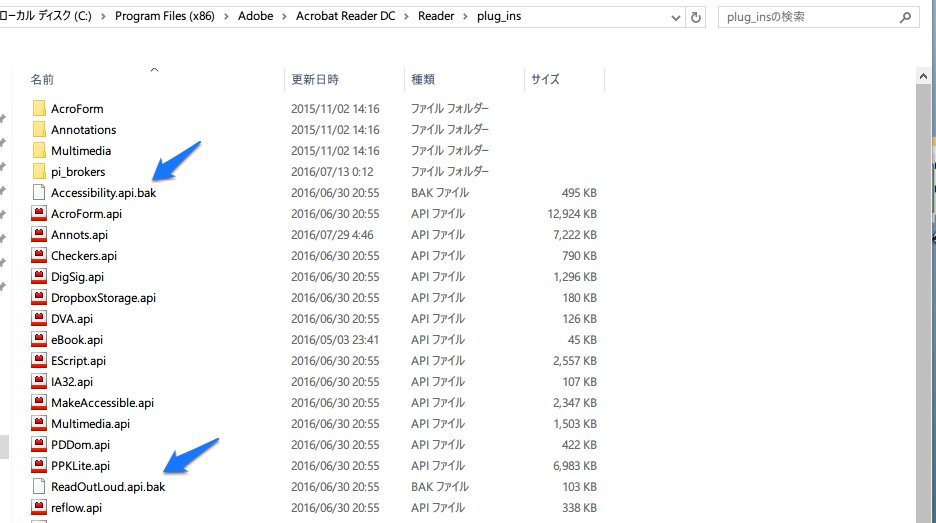This screenshot has width=936, height=523.
Task: Select the Accessibility.api.bak file name
Action: click(x=103, y=193)
